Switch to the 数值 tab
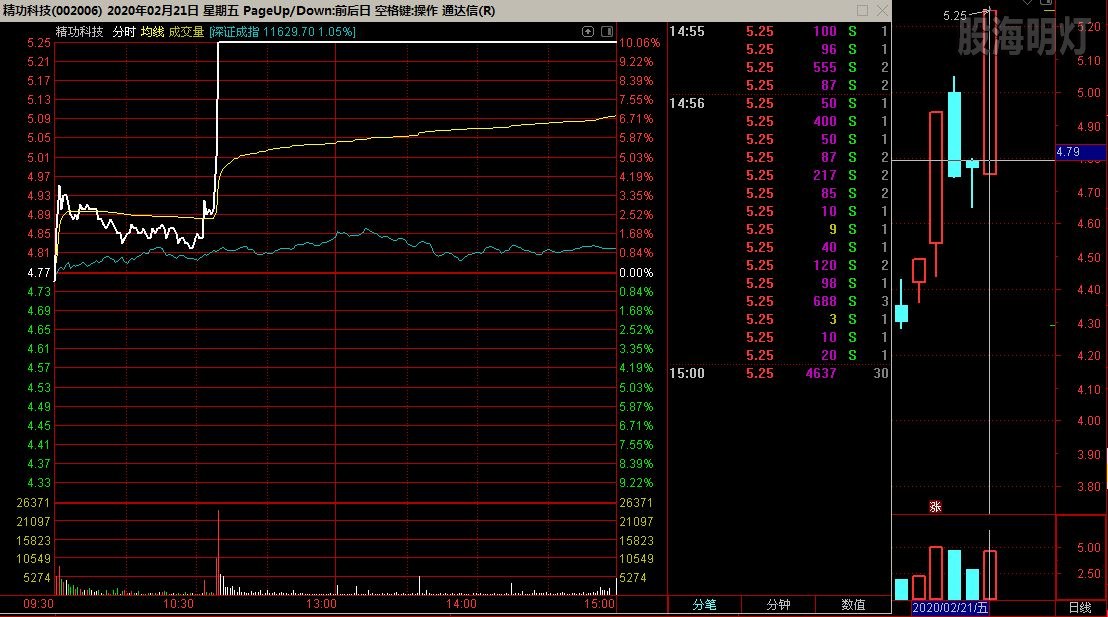 click(853, 605)
